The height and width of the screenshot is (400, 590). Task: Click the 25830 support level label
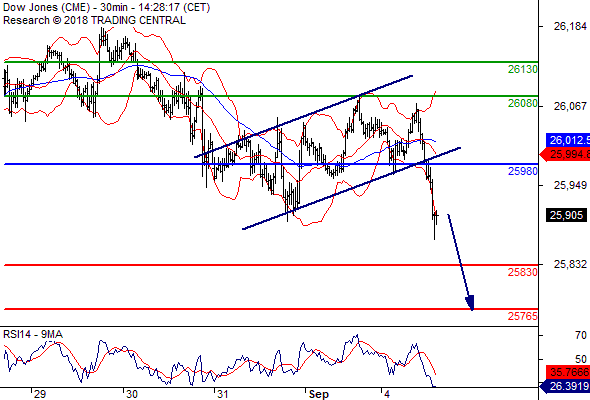pos(522,272)
